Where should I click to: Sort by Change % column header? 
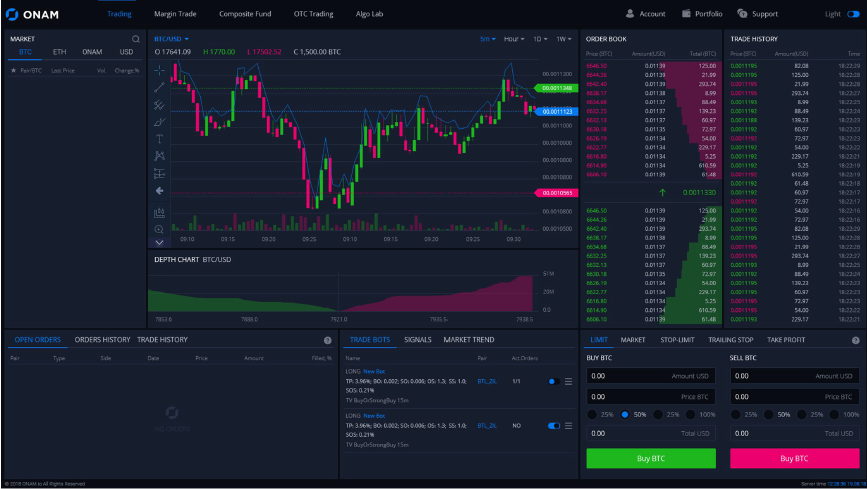[127, 70]
